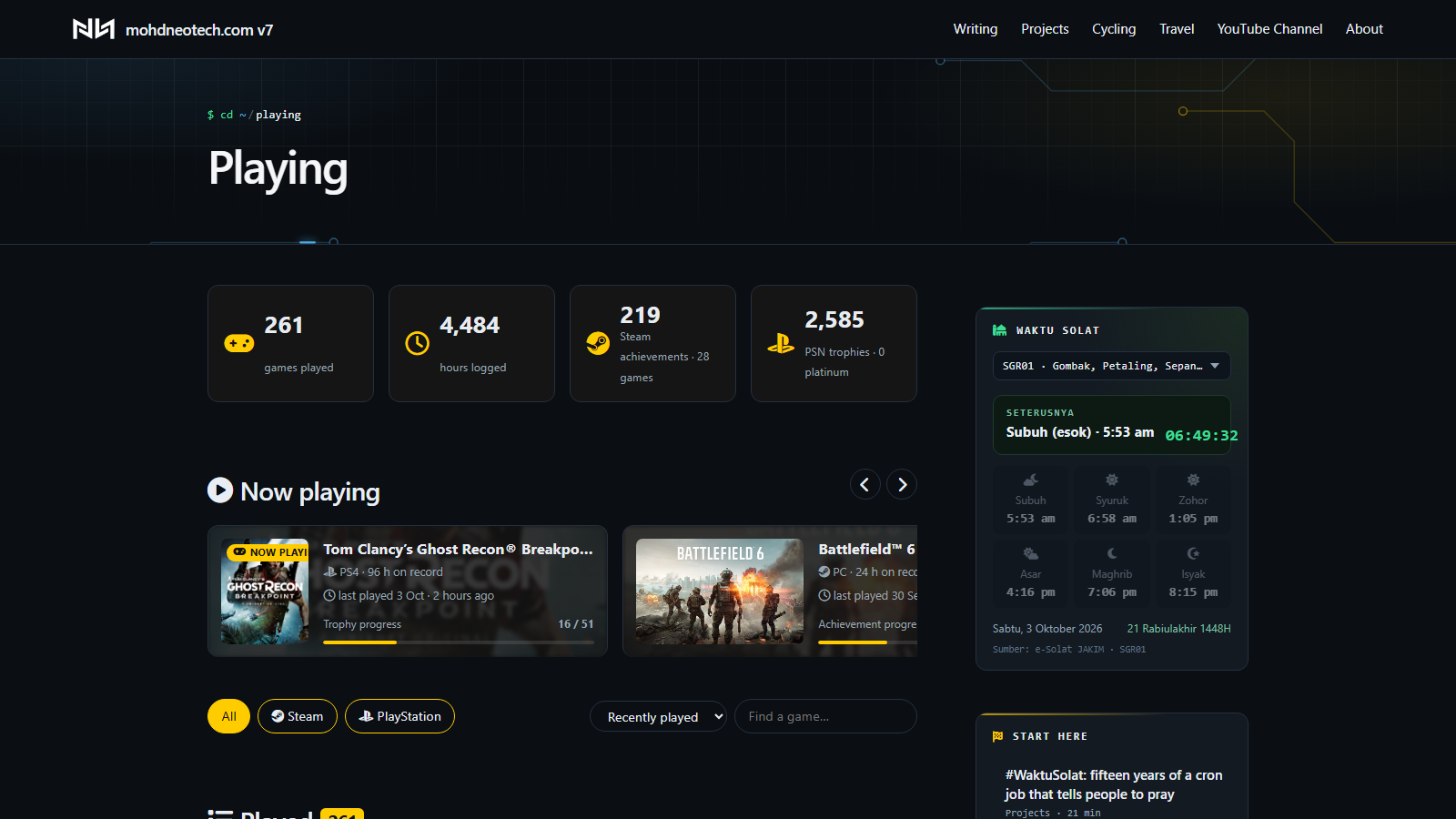The height and width of the screenshot is (819, 1456).
Task: Click the Syuruk sunrise icon
Action: pos(1111,480)
